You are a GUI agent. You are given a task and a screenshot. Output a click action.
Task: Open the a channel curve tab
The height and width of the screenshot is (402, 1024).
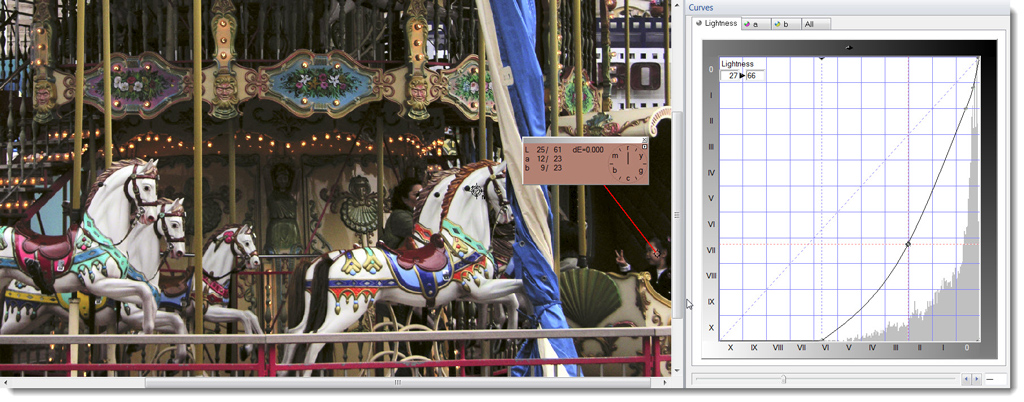(x=756, y=24)
